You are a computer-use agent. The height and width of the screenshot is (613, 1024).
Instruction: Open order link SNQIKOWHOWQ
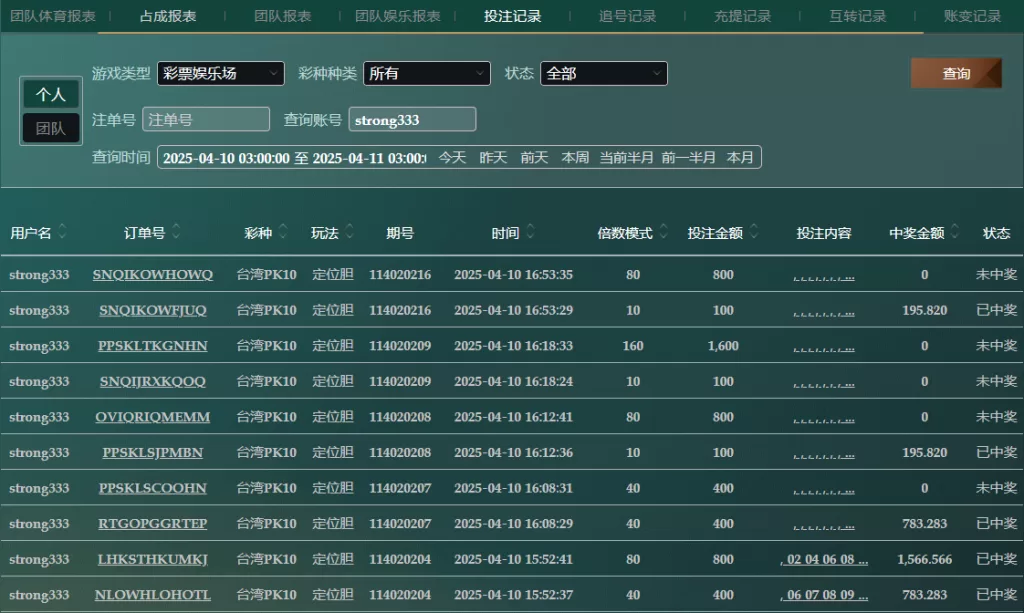[153, 275]
